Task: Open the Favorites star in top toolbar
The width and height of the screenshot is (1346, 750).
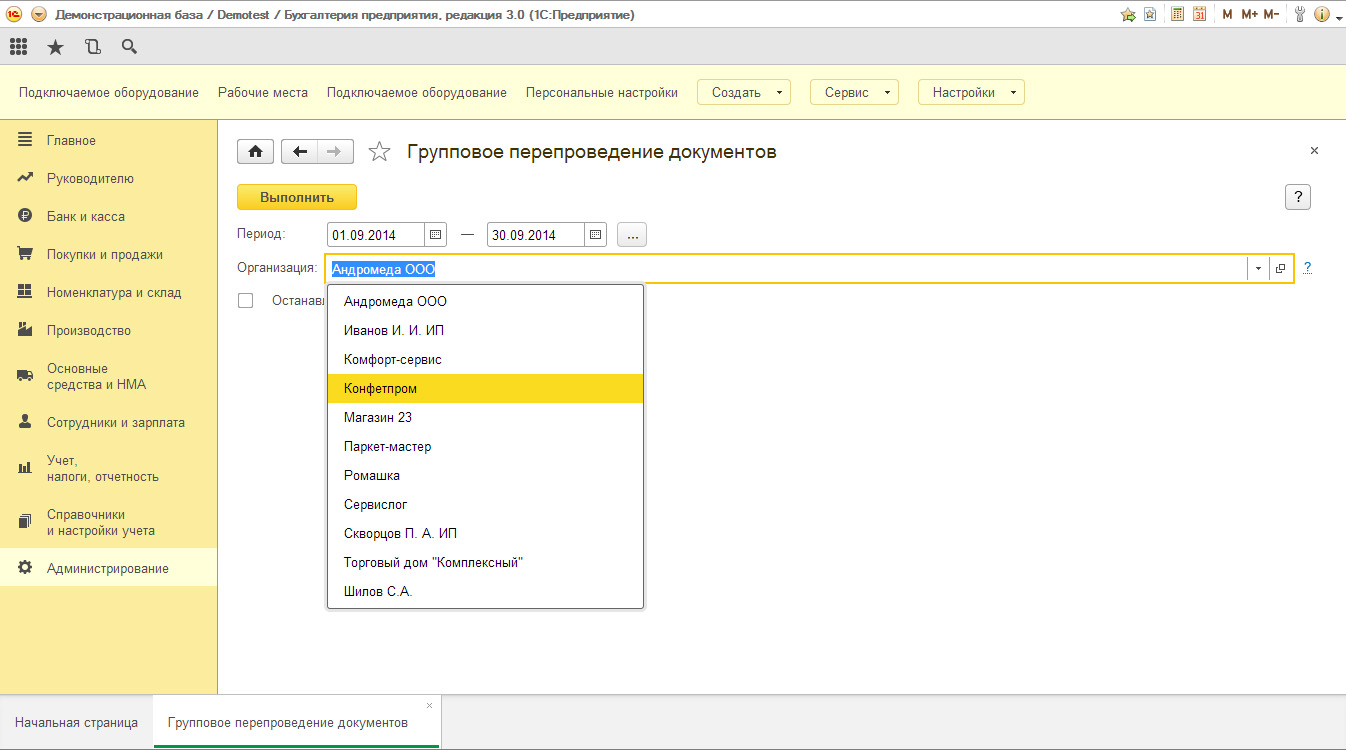Action: point(55,46)
